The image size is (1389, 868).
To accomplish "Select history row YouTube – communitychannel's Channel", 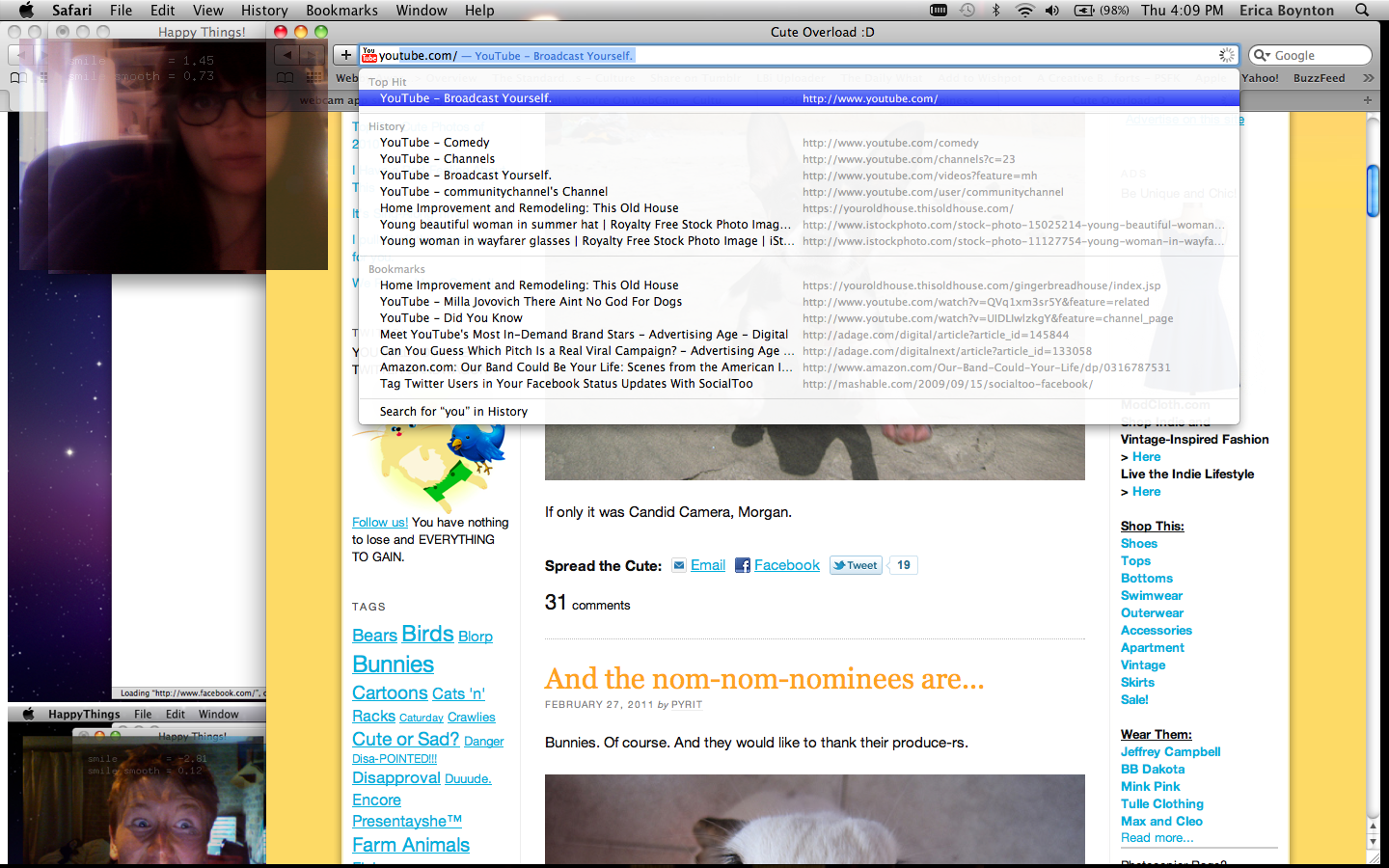I will [799, 192].
